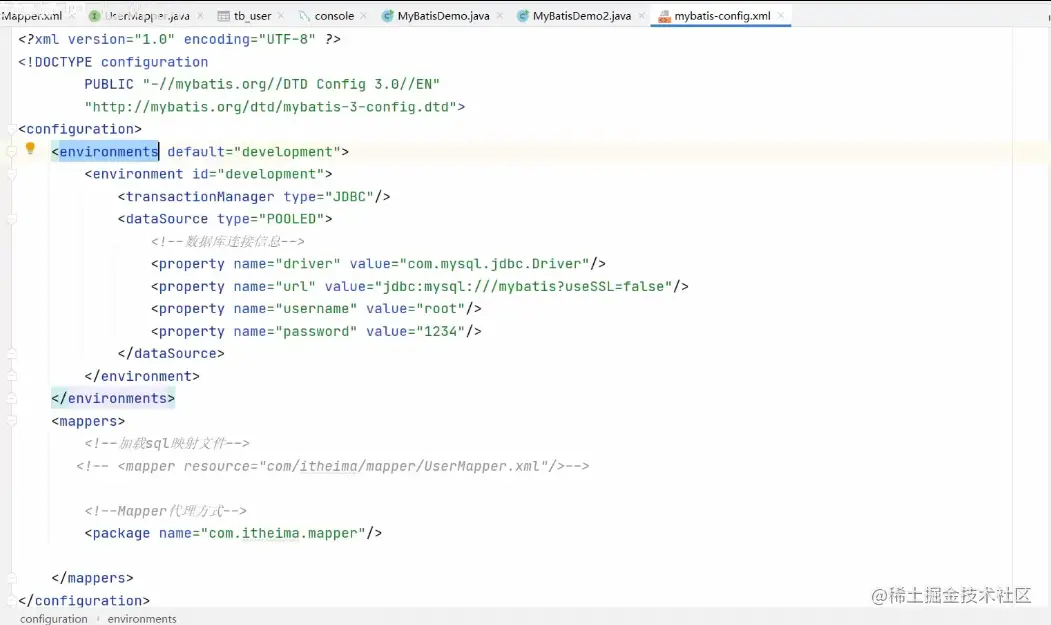Open the console tab

point(334,15)
